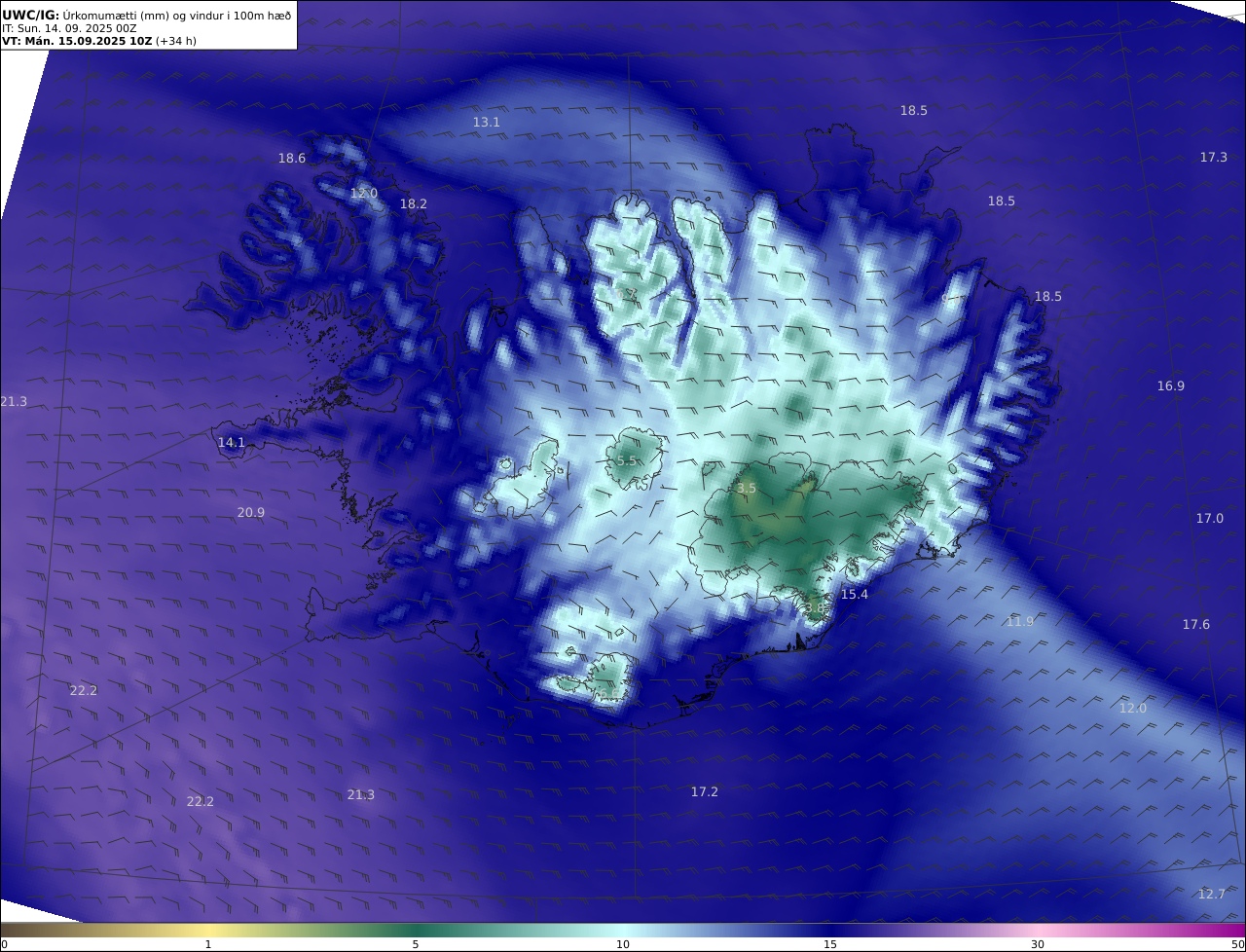Click the 1 tick label on color scale

(208, 943)
